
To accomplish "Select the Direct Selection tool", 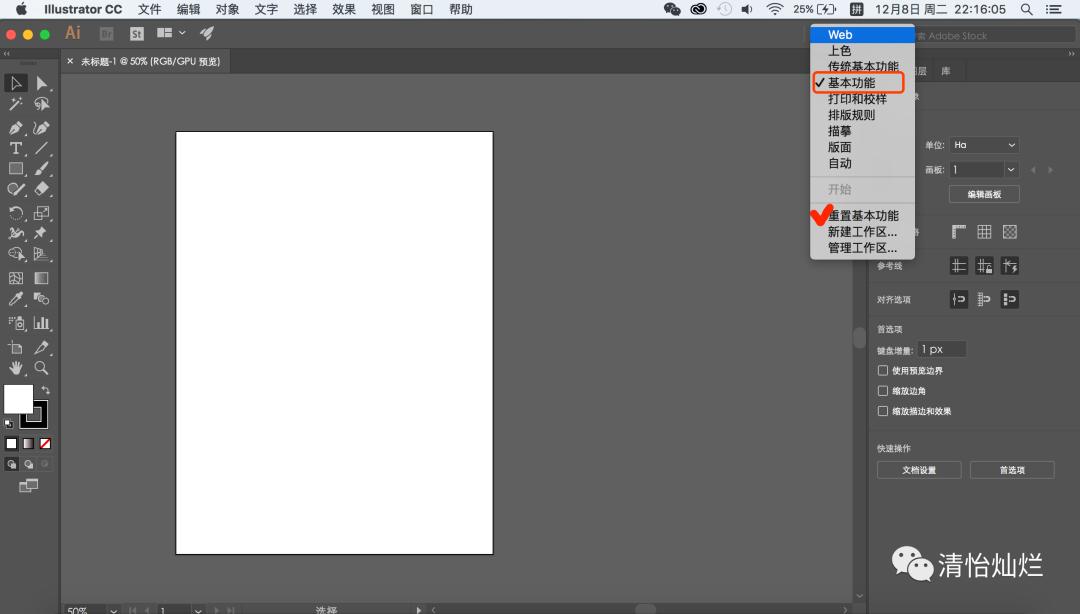I will (41, 83).
